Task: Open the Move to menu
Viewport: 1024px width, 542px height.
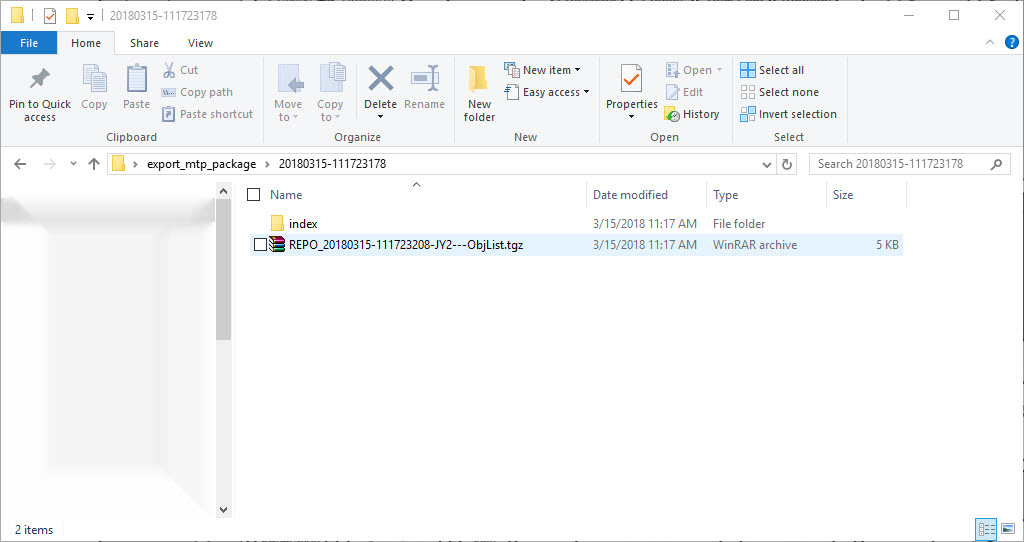Action: [x=288, y=93]
